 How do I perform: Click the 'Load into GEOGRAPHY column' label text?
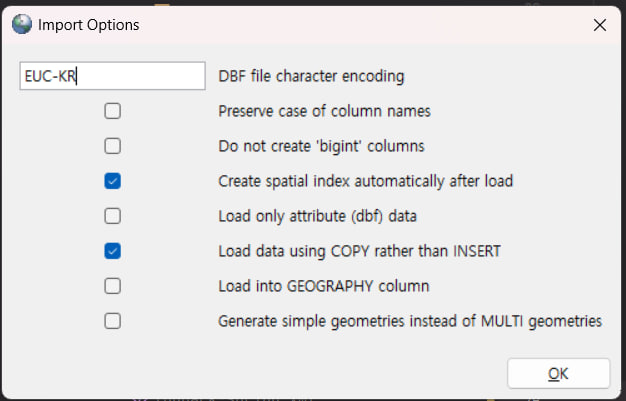coord(323,286)
